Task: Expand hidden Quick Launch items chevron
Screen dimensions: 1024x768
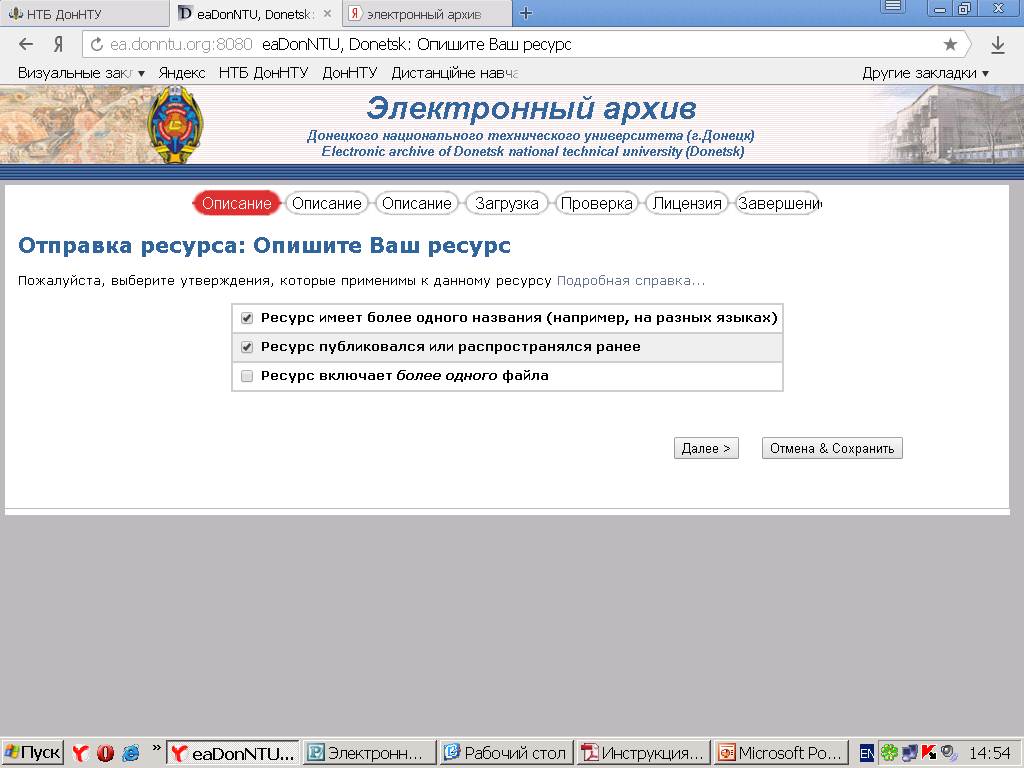Action: click(x=156, y=748)
